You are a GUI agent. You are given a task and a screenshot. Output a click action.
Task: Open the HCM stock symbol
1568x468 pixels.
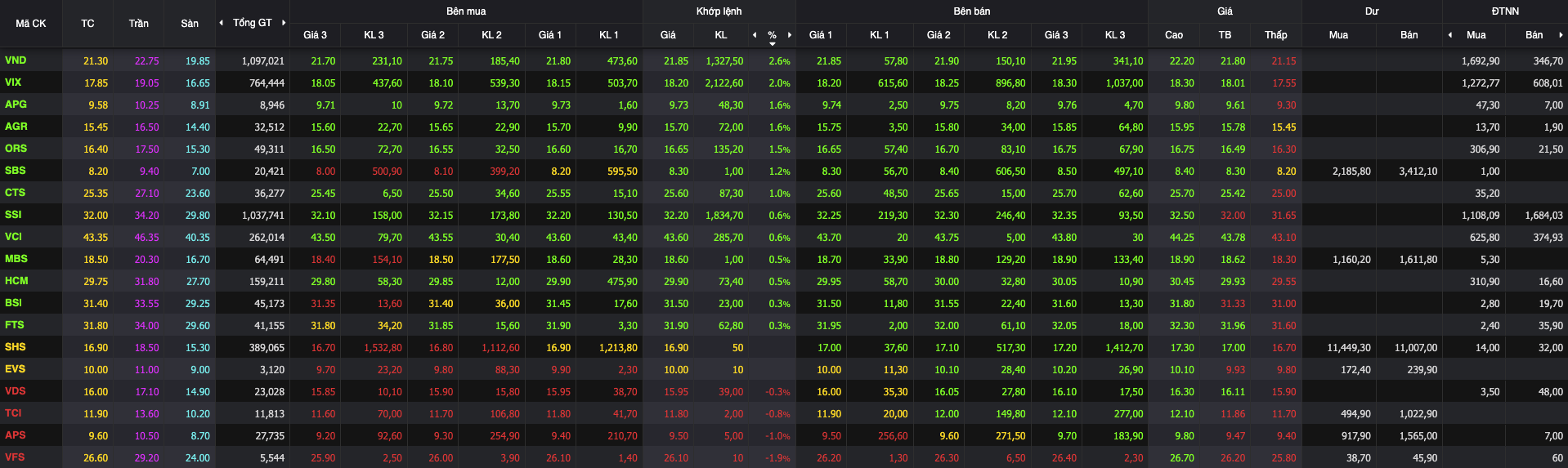pyautogui.click(x=16, y=281)
